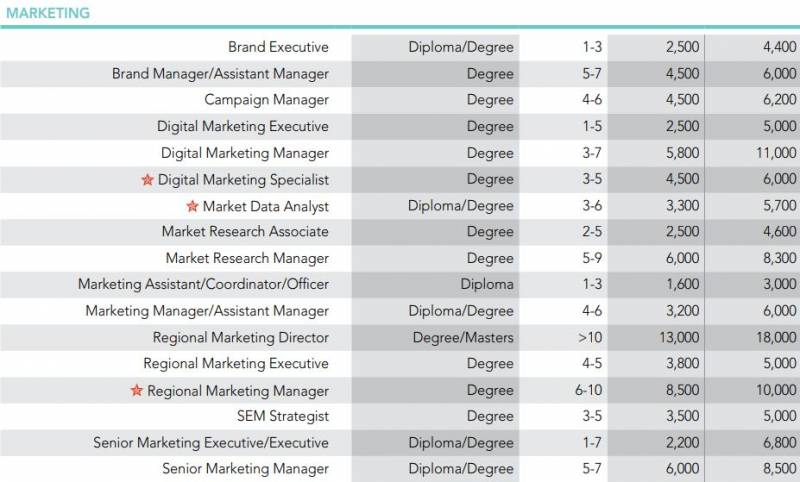
Task: Click the star beside Digital Marketing Specialist
Action: tap(148, 180)
